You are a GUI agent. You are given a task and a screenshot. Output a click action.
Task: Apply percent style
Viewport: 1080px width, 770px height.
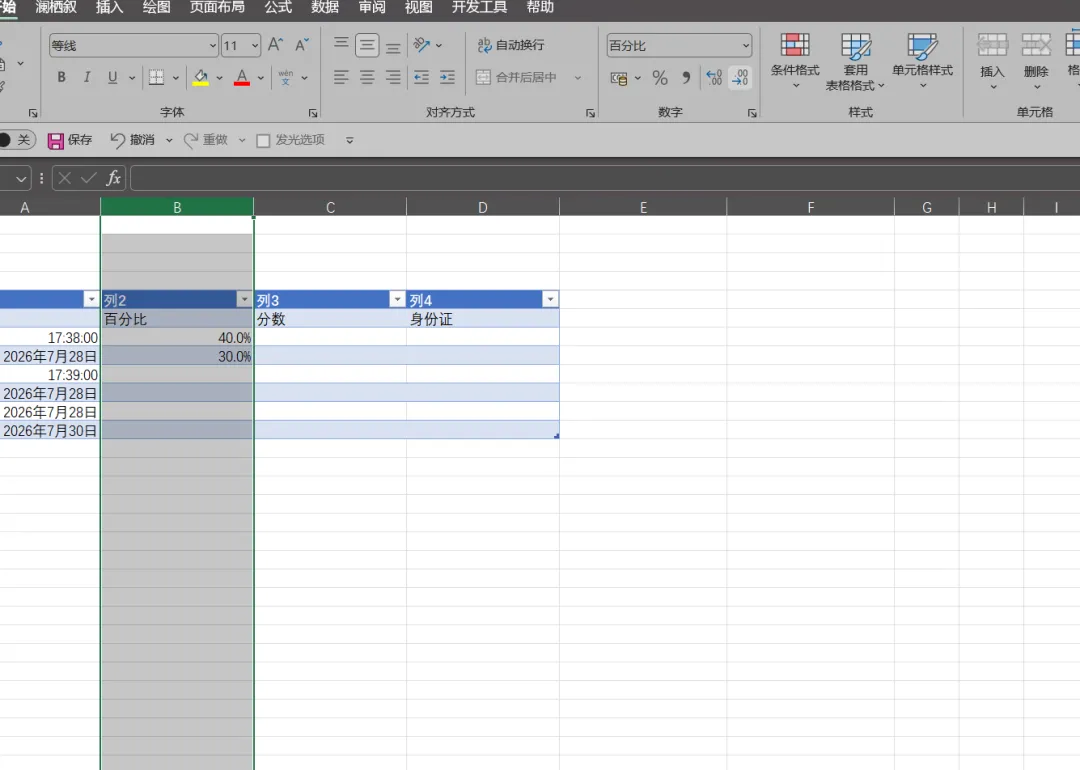point(660,78)
